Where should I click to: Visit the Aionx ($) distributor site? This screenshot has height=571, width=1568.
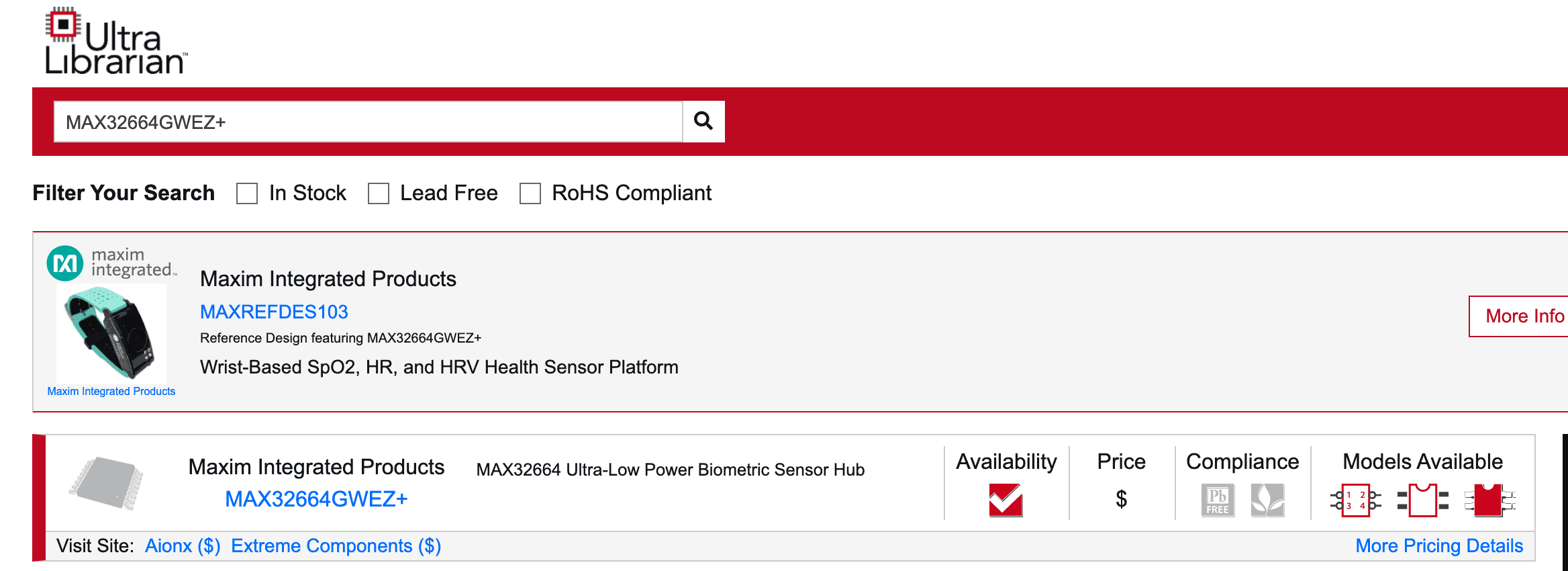point(183,546)
